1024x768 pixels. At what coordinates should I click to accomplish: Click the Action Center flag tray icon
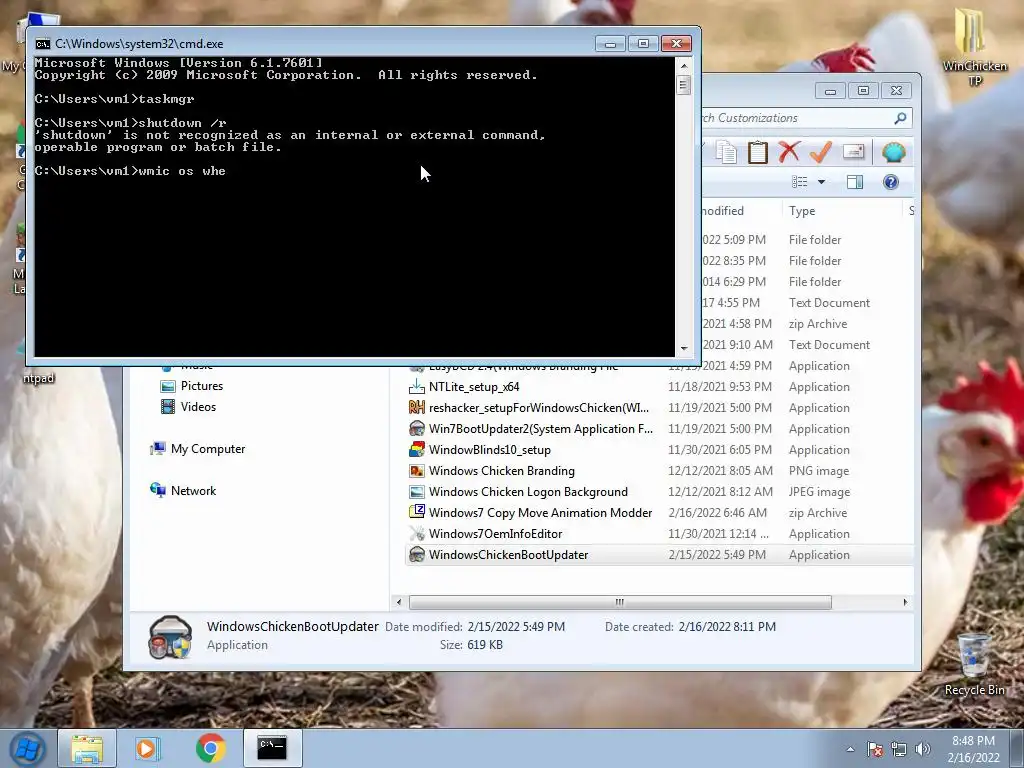point(875,749)
